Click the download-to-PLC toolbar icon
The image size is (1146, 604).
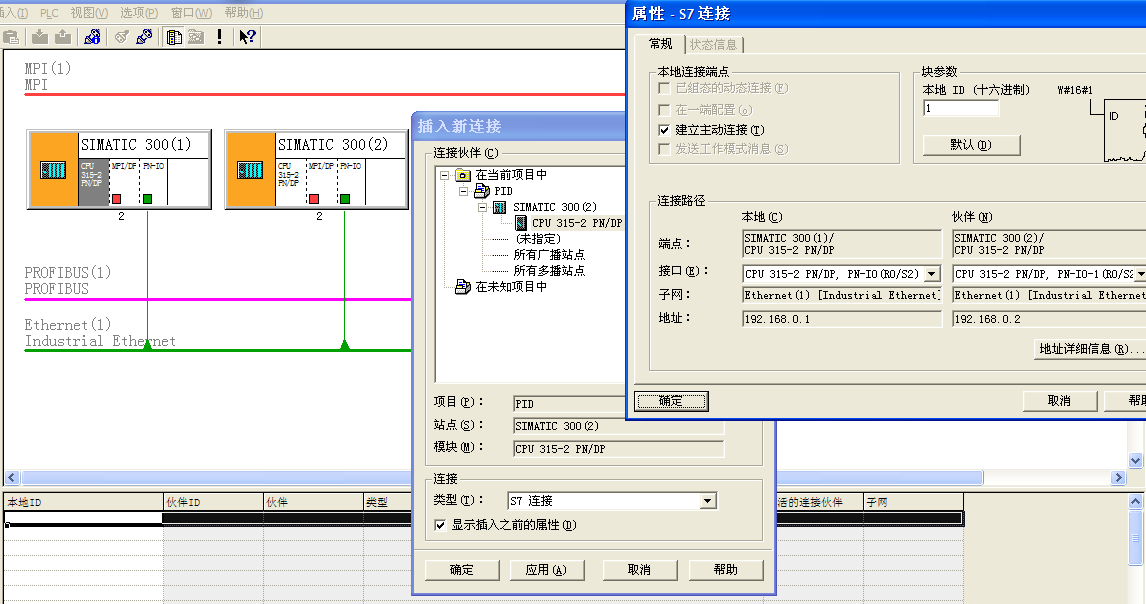pyautogui.click(x=39, y=37)
